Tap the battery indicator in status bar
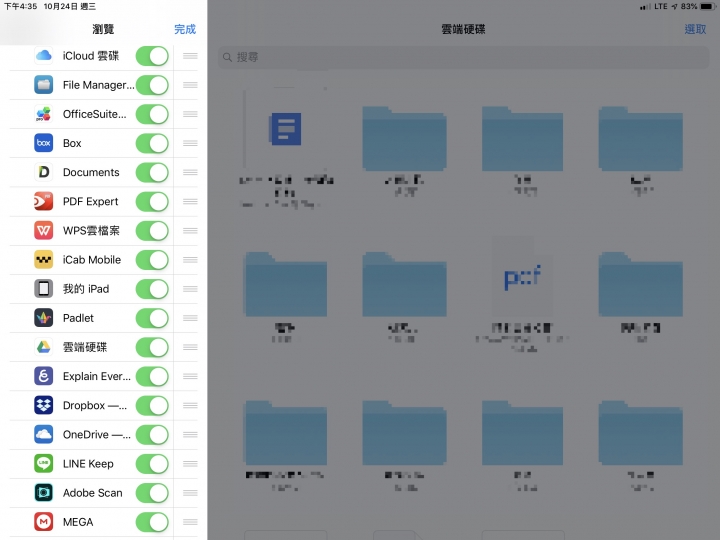Screen dimensions: 720x540 click(x=708, y=6)
